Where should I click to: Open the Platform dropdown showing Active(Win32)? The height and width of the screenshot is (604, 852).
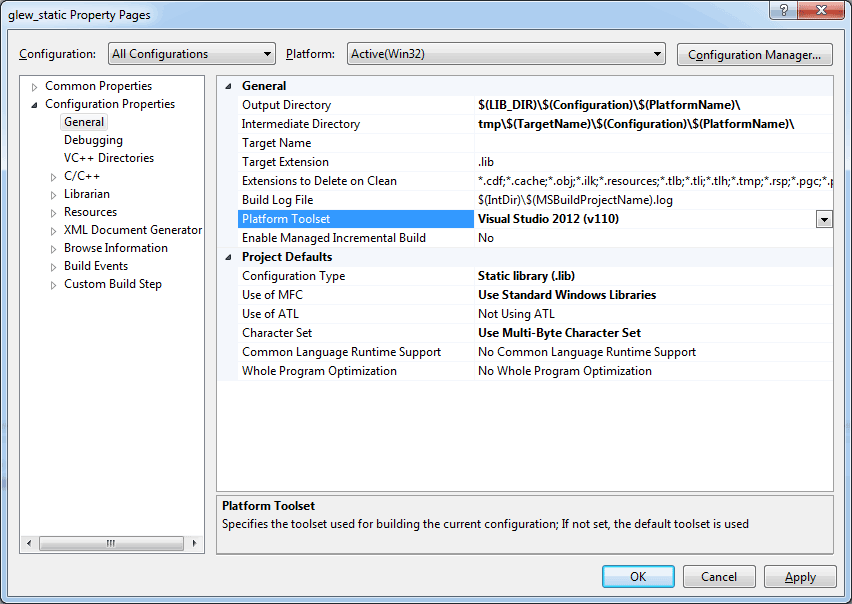pyautogui.click(x=506, y=54)
